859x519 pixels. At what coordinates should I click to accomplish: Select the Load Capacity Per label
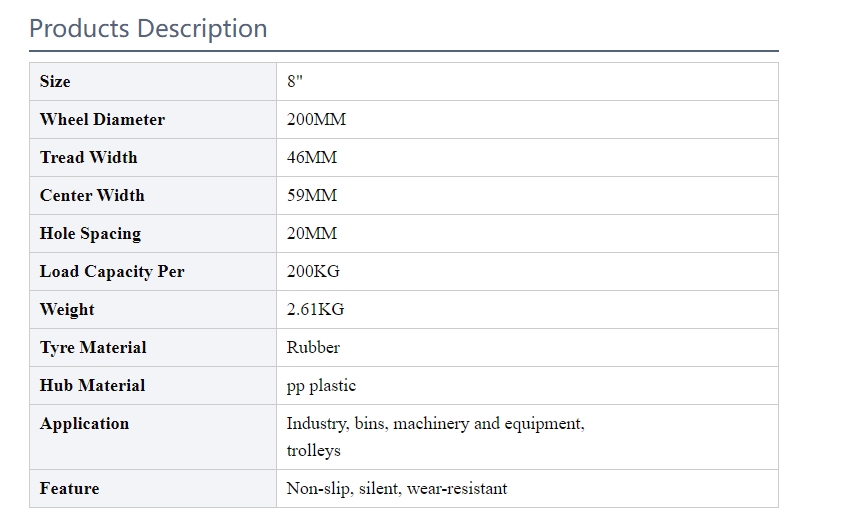coord(112,272)
